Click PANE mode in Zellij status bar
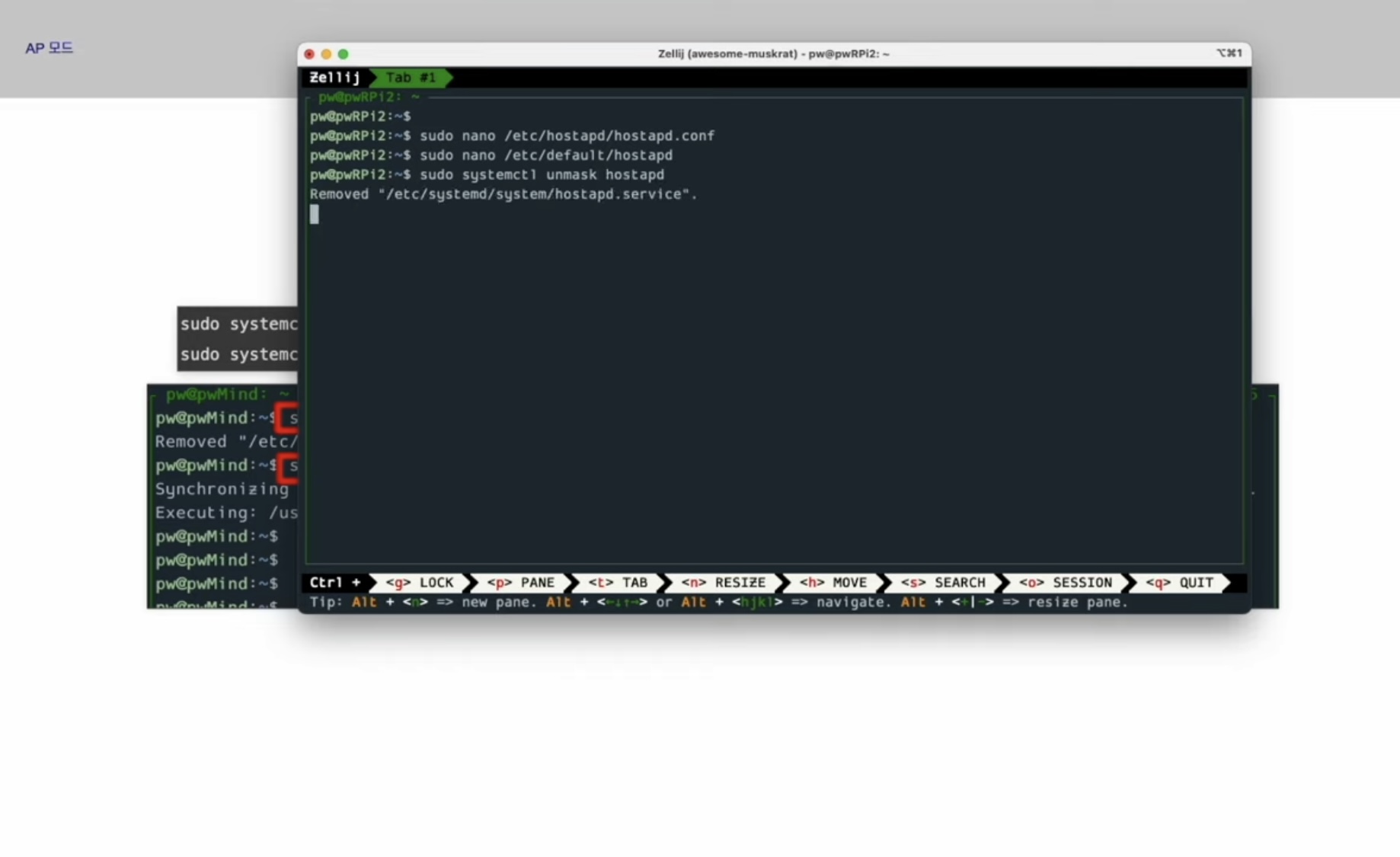 pyautogui.click(x=521, y=583)
